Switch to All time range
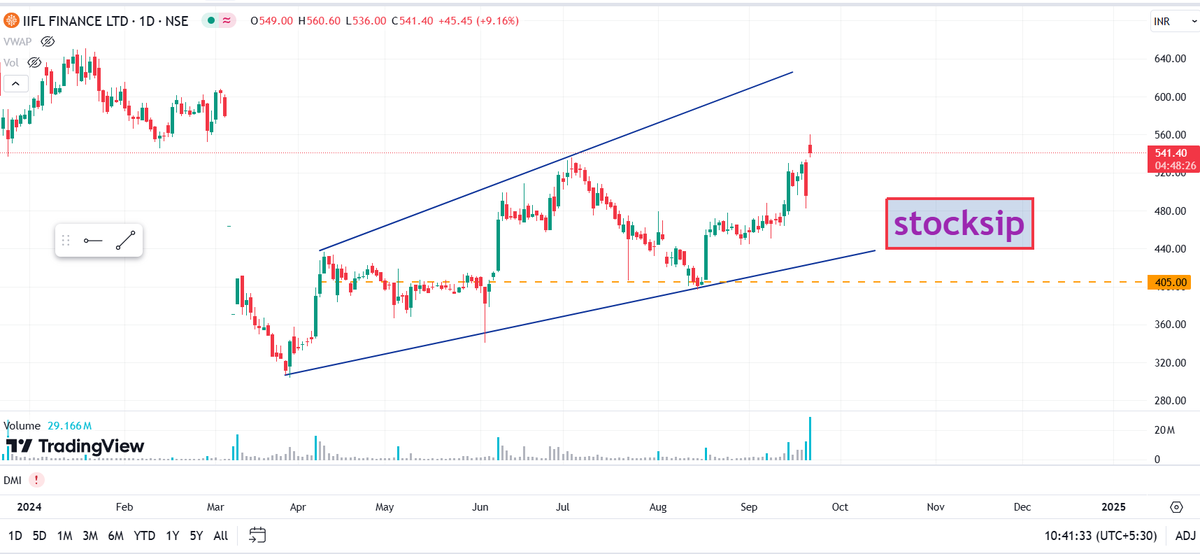1200x554 pixels. 221,535
